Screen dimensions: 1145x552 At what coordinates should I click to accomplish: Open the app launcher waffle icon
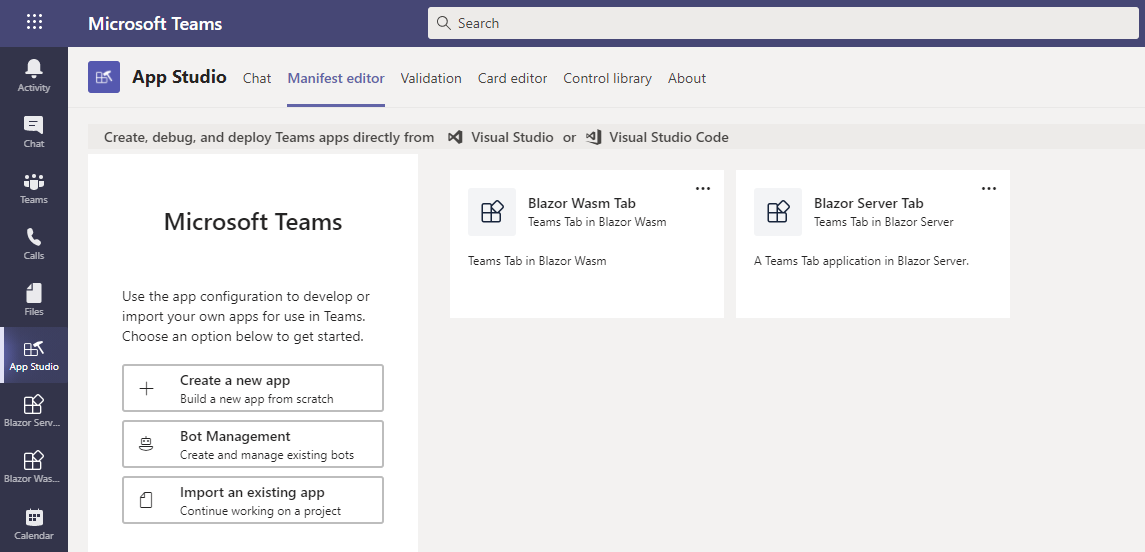(x=34, y=22)
